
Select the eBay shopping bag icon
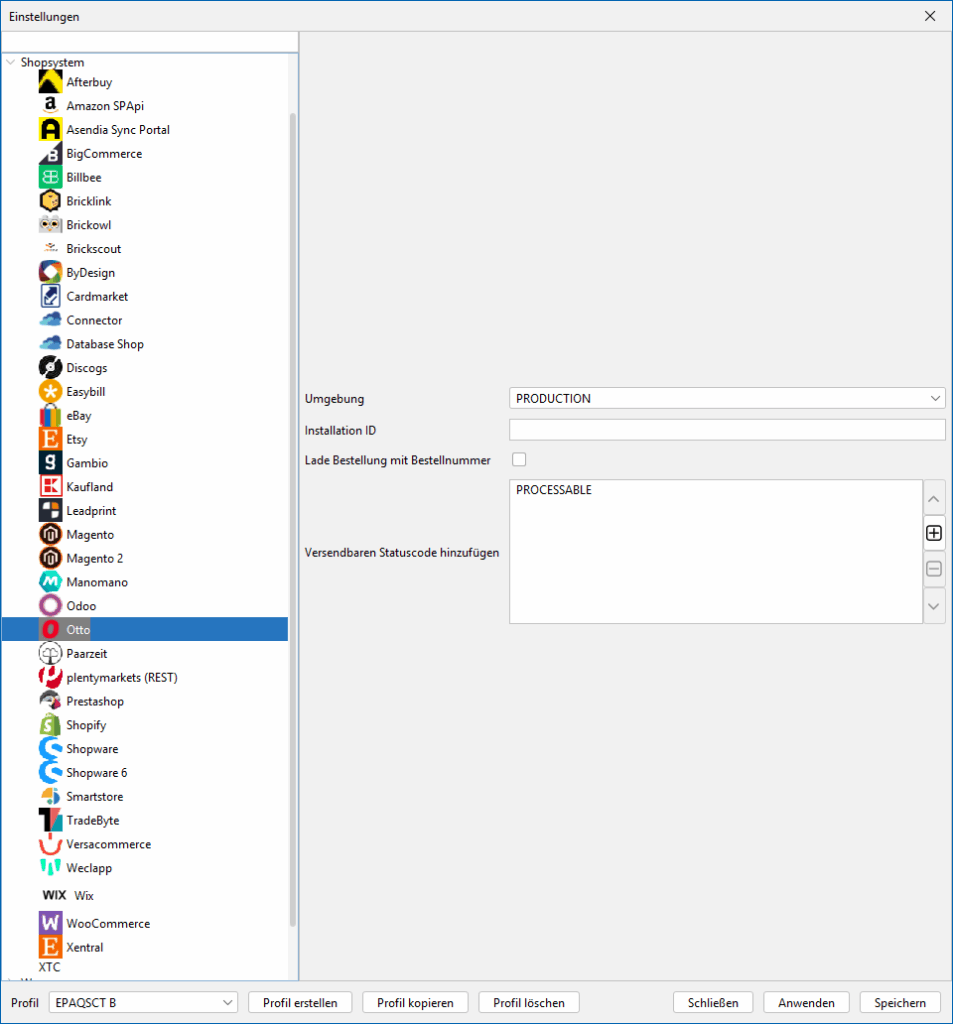pos(50,416)
